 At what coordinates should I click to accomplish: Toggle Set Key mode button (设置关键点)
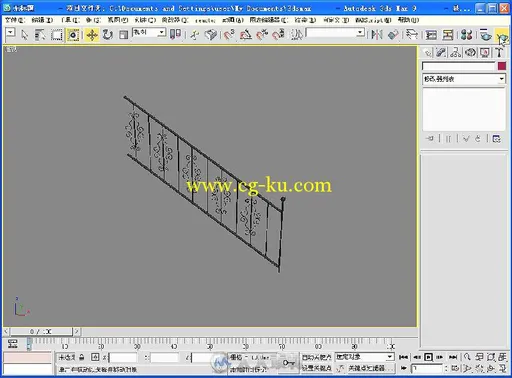[316, 368]
